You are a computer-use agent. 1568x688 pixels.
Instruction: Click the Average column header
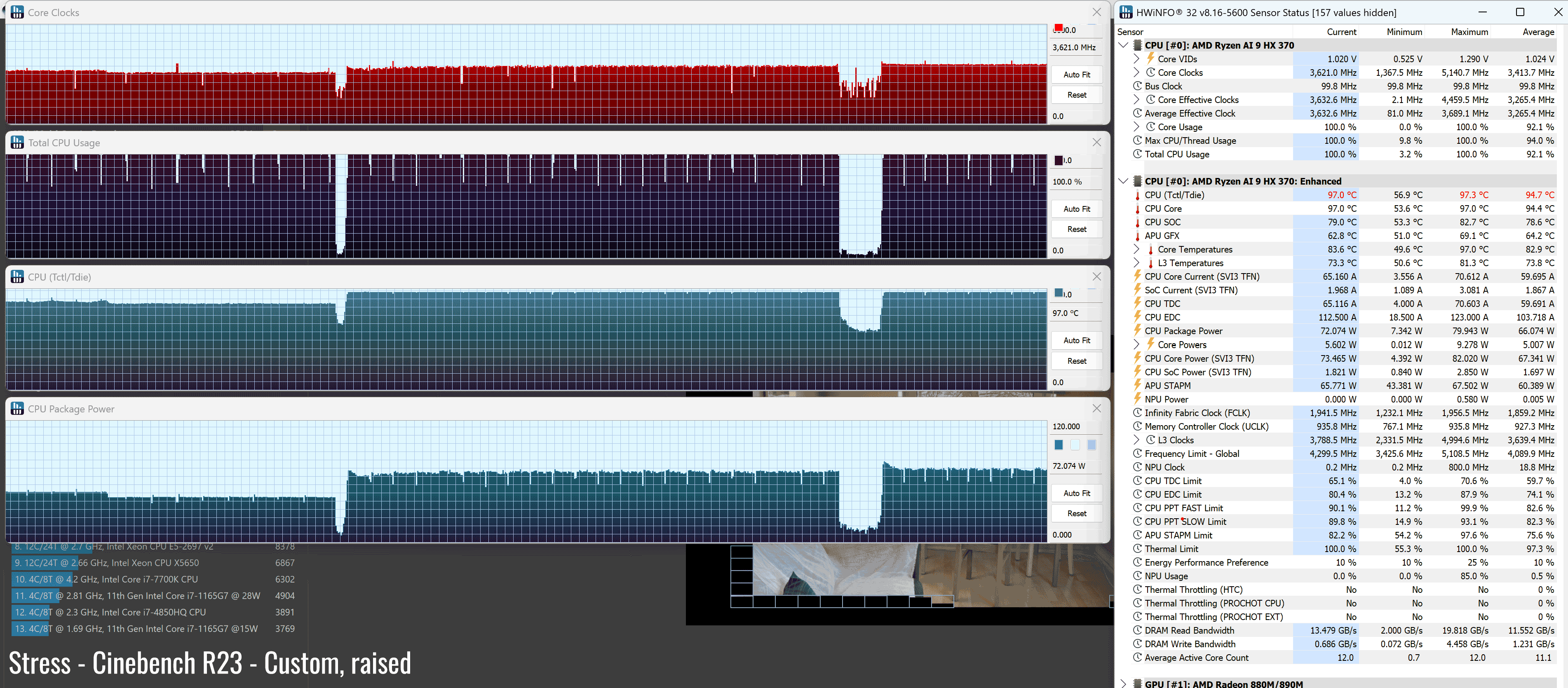[1537, 32]
